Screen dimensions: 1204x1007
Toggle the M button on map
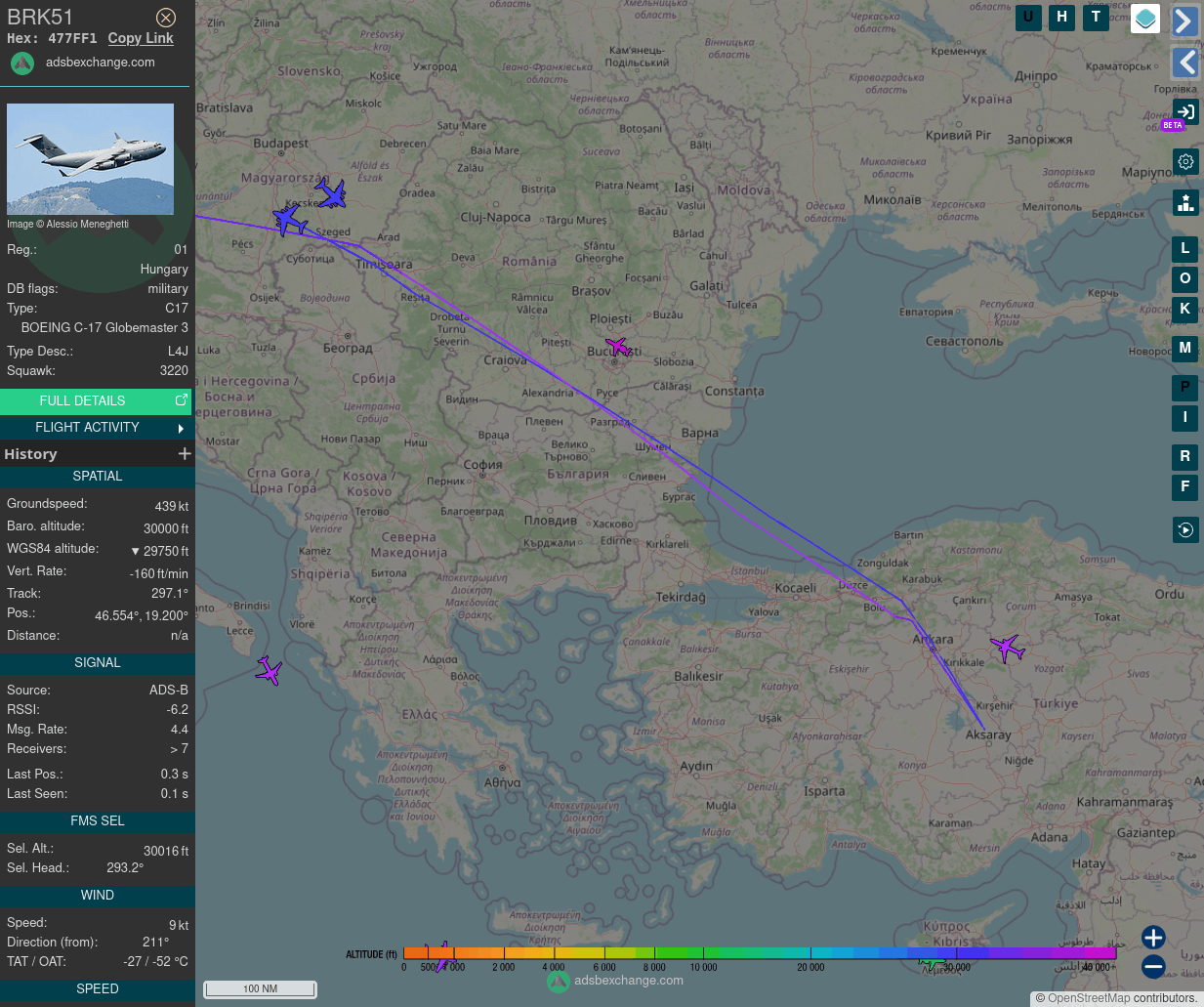pos(1184,349)
